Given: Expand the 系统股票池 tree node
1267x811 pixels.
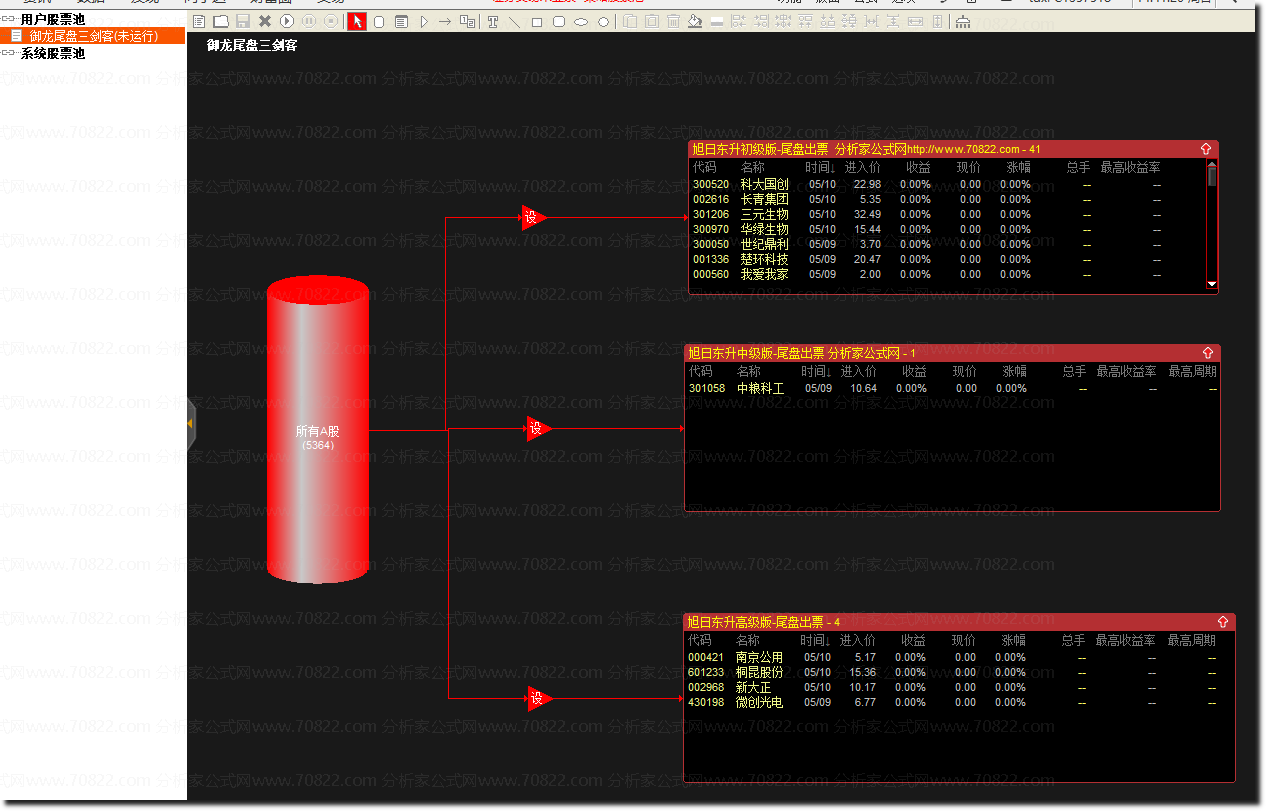Looking at the screenshot, I should coord(9,54).
